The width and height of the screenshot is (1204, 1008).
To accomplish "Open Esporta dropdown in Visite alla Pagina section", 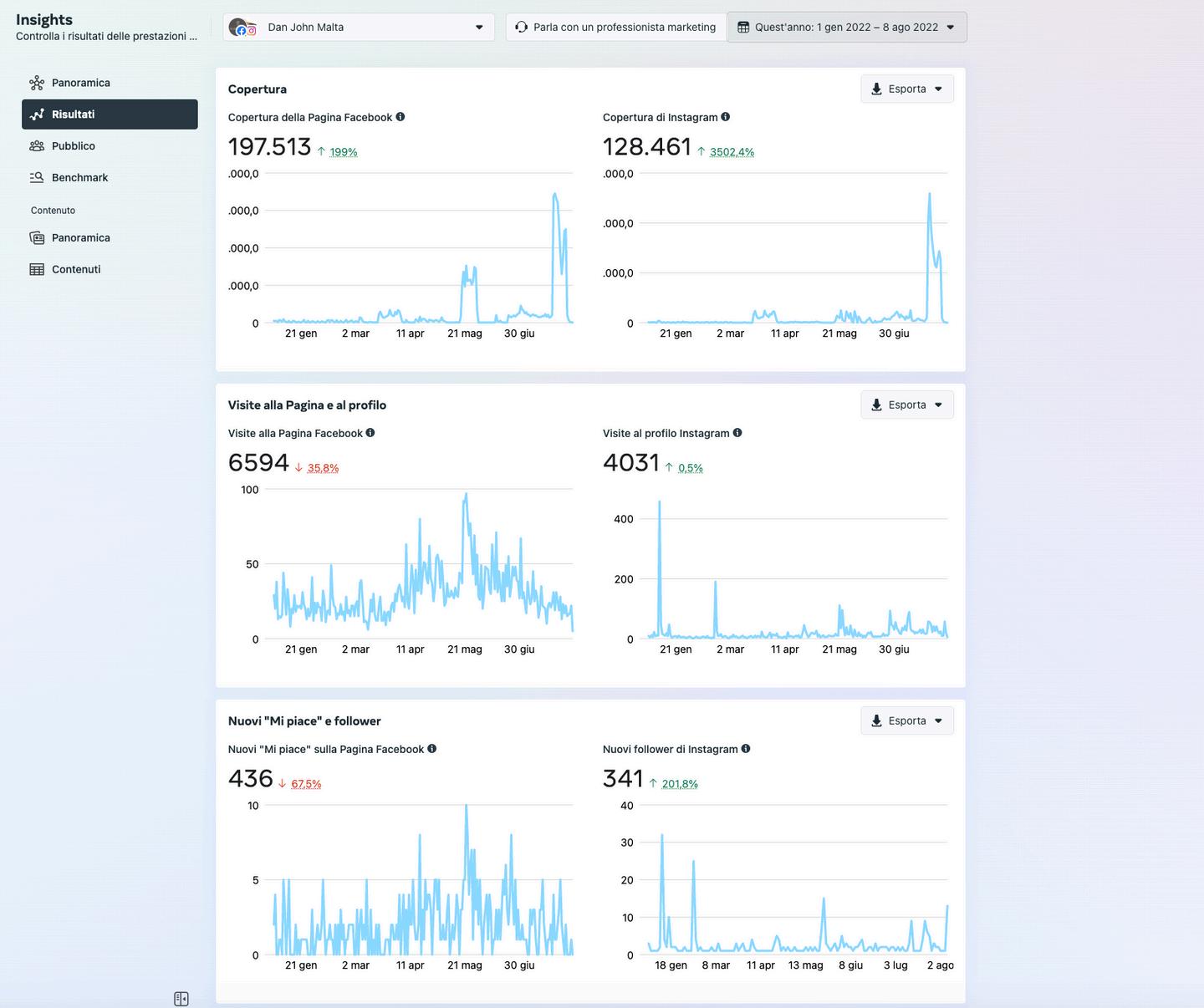I will click(x=907, y=405).
